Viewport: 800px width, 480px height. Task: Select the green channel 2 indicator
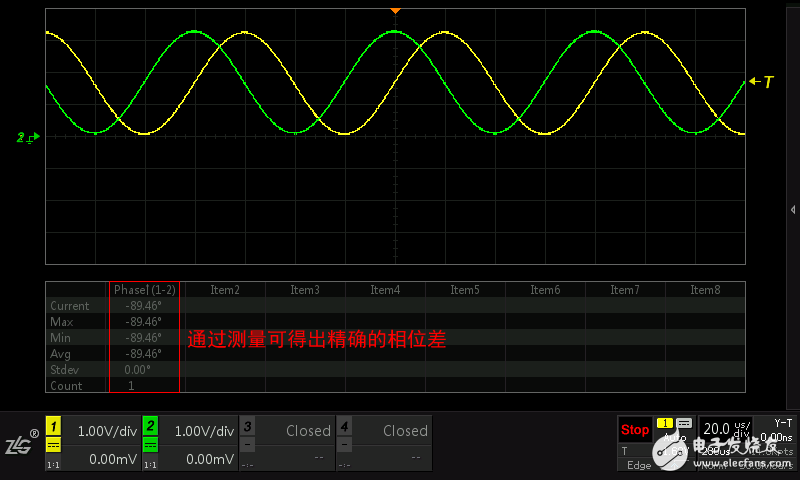(151, 426)
